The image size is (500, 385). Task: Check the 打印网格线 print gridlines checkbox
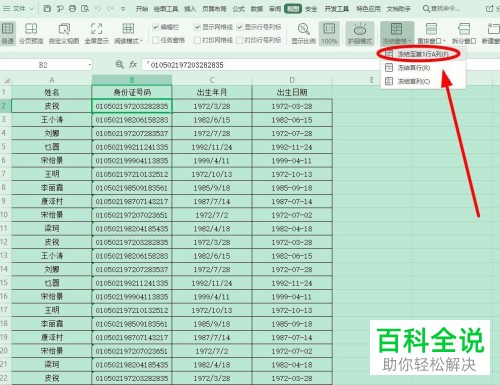point(197,40)
